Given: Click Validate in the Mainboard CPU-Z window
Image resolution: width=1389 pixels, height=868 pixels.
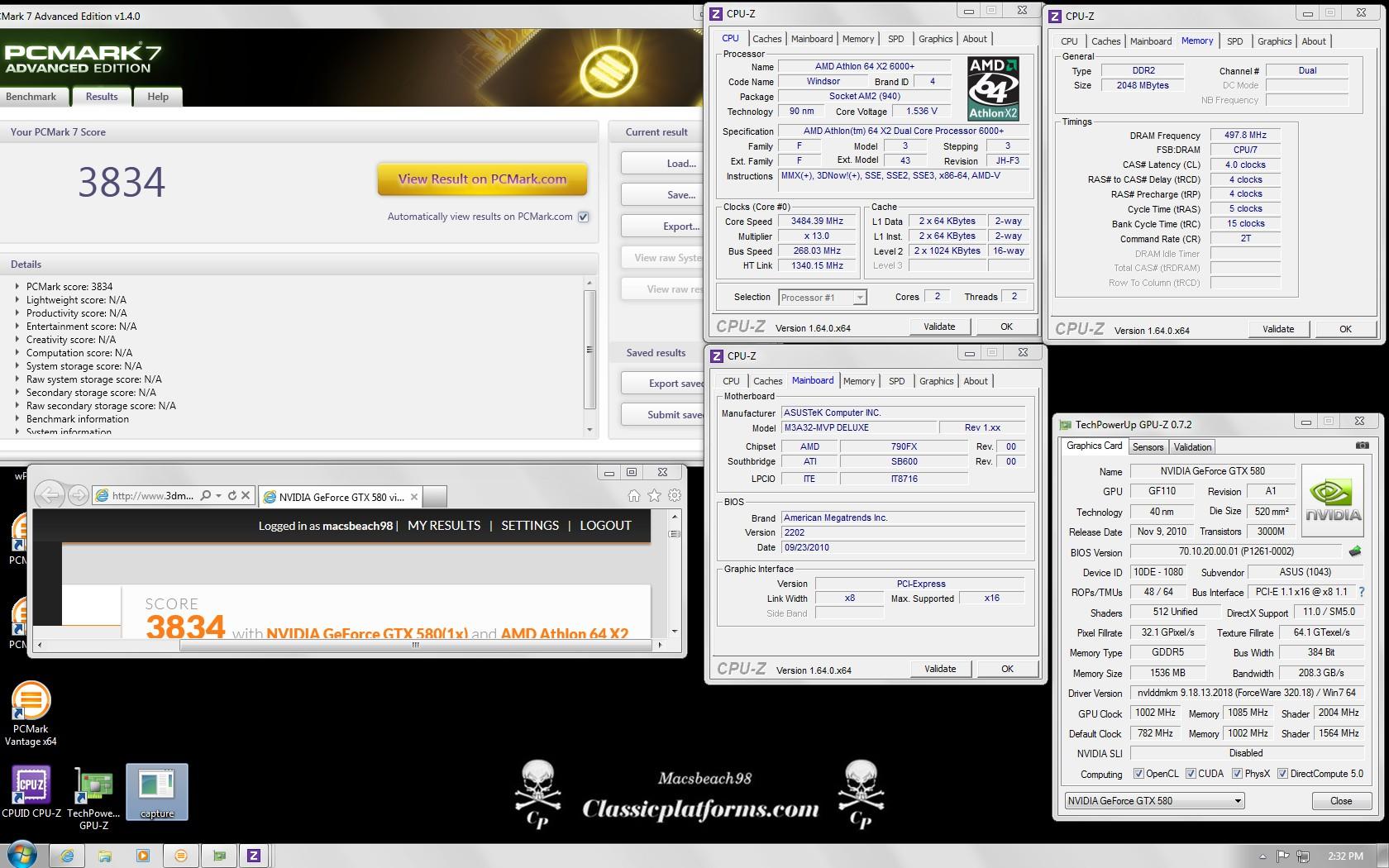Looking at the screenshot, I should [940, 669].
